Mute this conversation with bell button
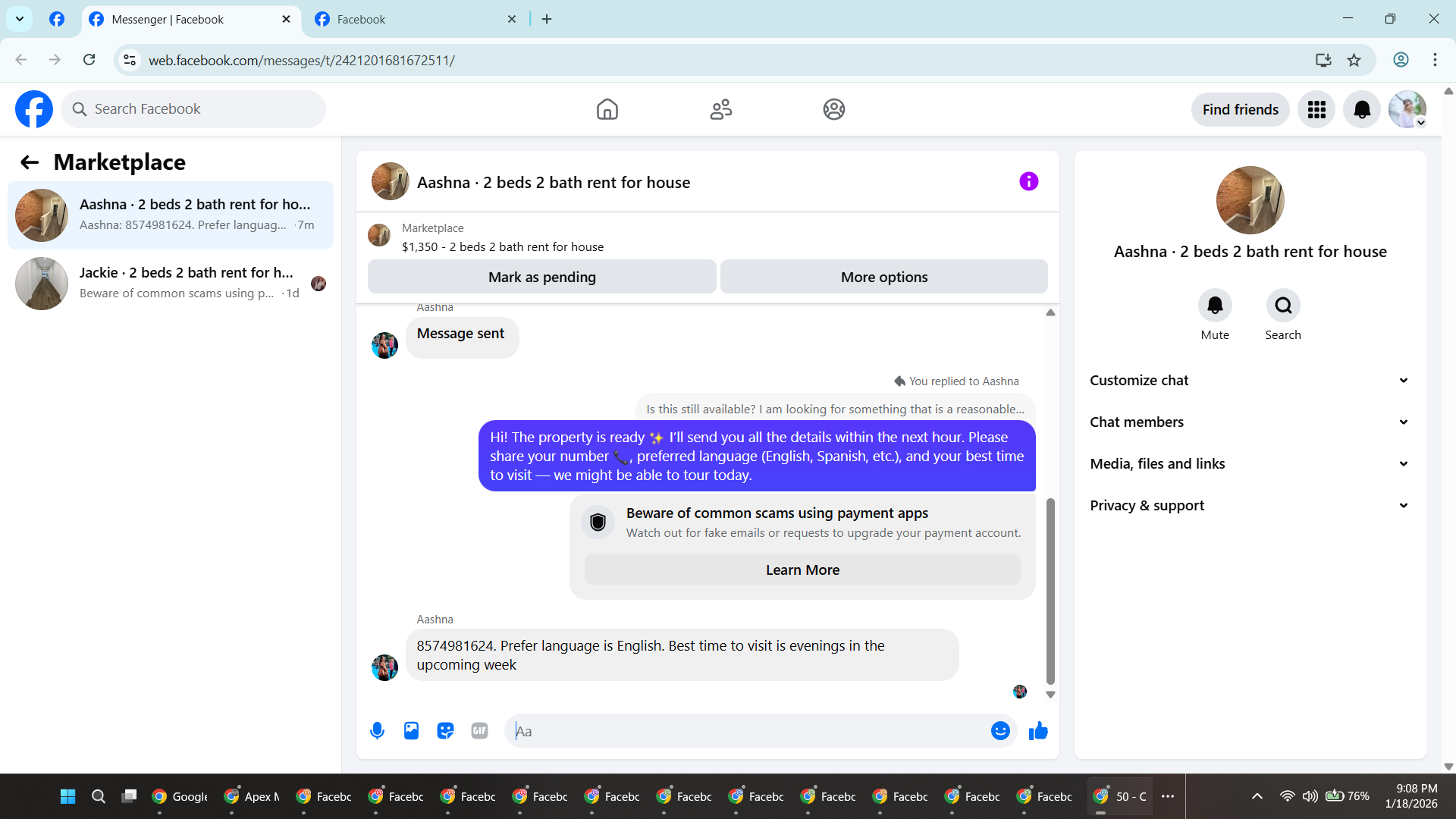Image resolution: width=1456 pixels, height=819 pixels. (1215, 306)
